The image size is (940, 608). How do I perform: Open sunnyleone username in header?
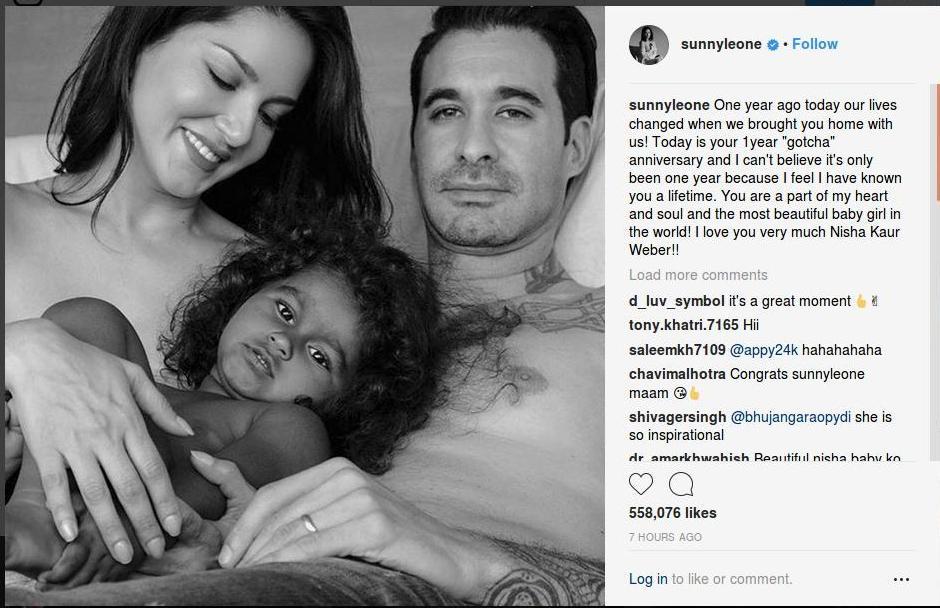[x=721, y=44]
